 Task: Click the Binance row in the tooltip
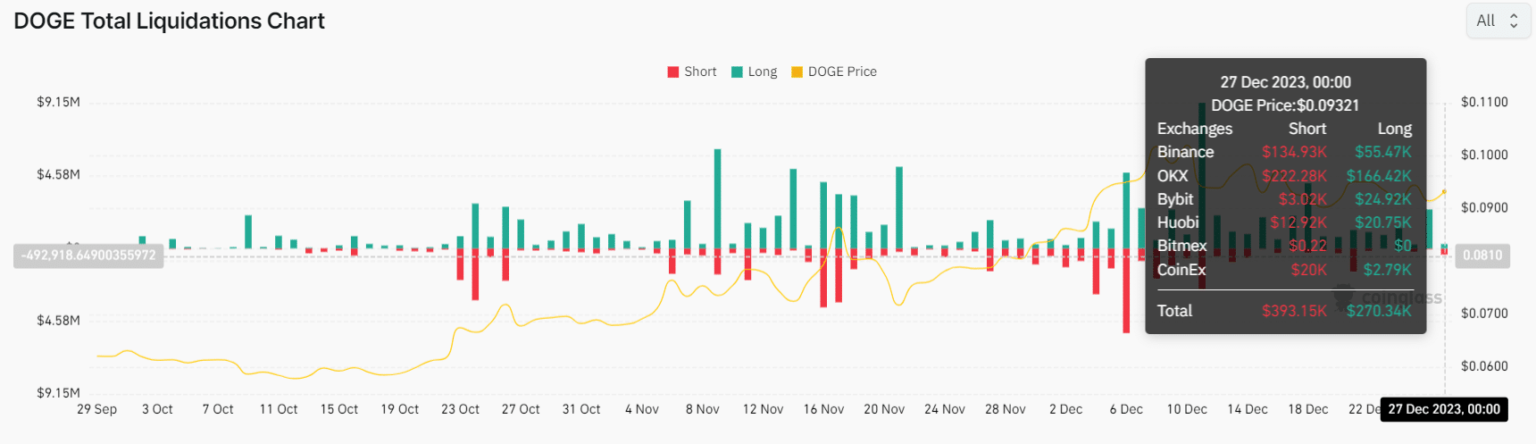coord(1284,152)
